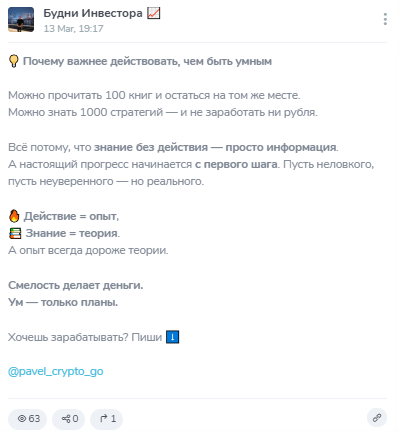Click the heading Почему важнее действовать

pyautogui.click(x=147, y=61)
